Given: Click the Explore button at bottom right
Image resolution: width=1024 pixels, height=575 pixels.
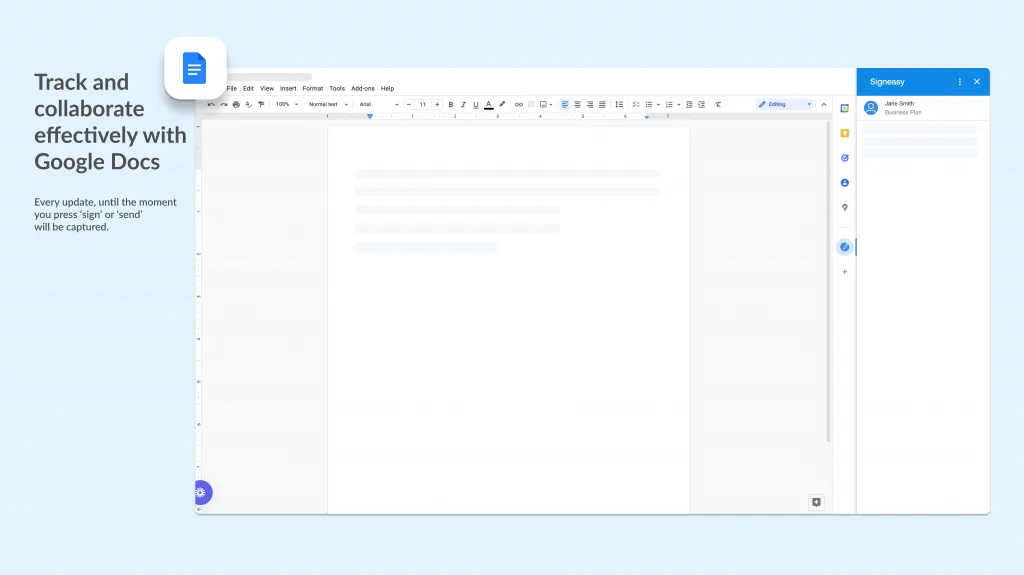Looking at the screenshot, I should (x=816, y=502).
